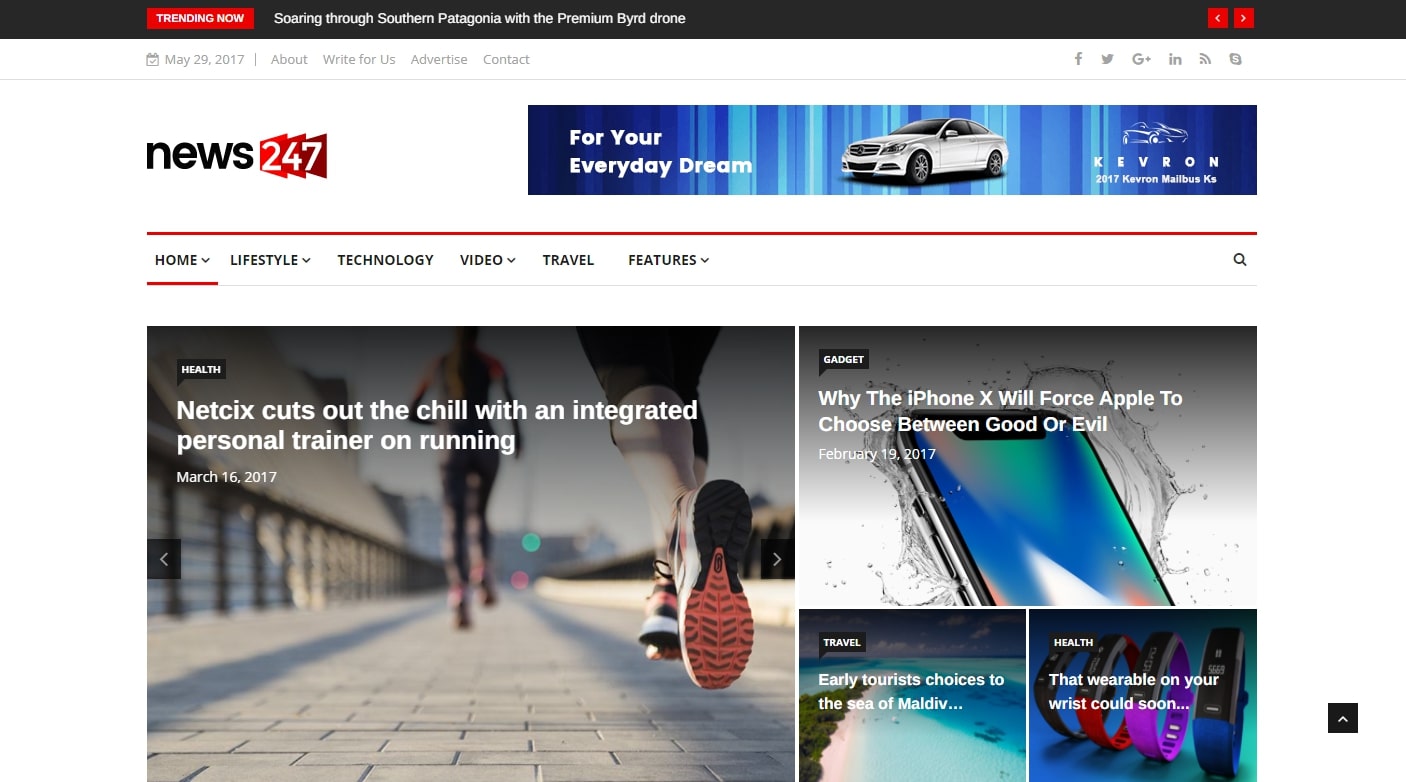1406x782 pixels.
Task: Expand the Lifestyle menu dropdown
Action: pos(270,260)
